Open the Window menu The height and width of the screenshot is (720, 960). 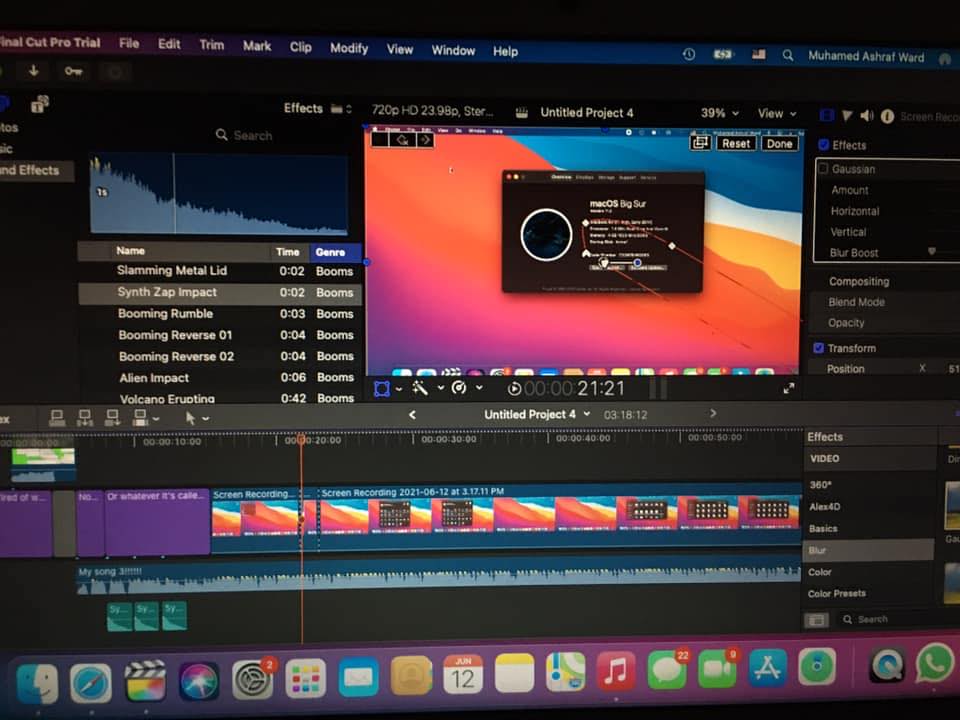[453, 51]
